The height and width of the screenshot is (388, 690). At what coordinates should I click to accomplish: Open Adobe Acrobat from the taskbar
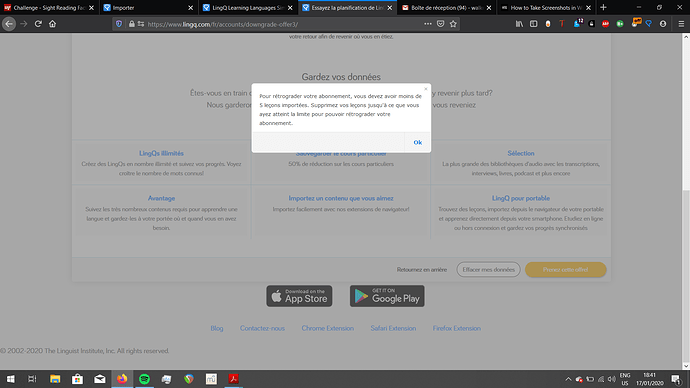coord(234,379)
